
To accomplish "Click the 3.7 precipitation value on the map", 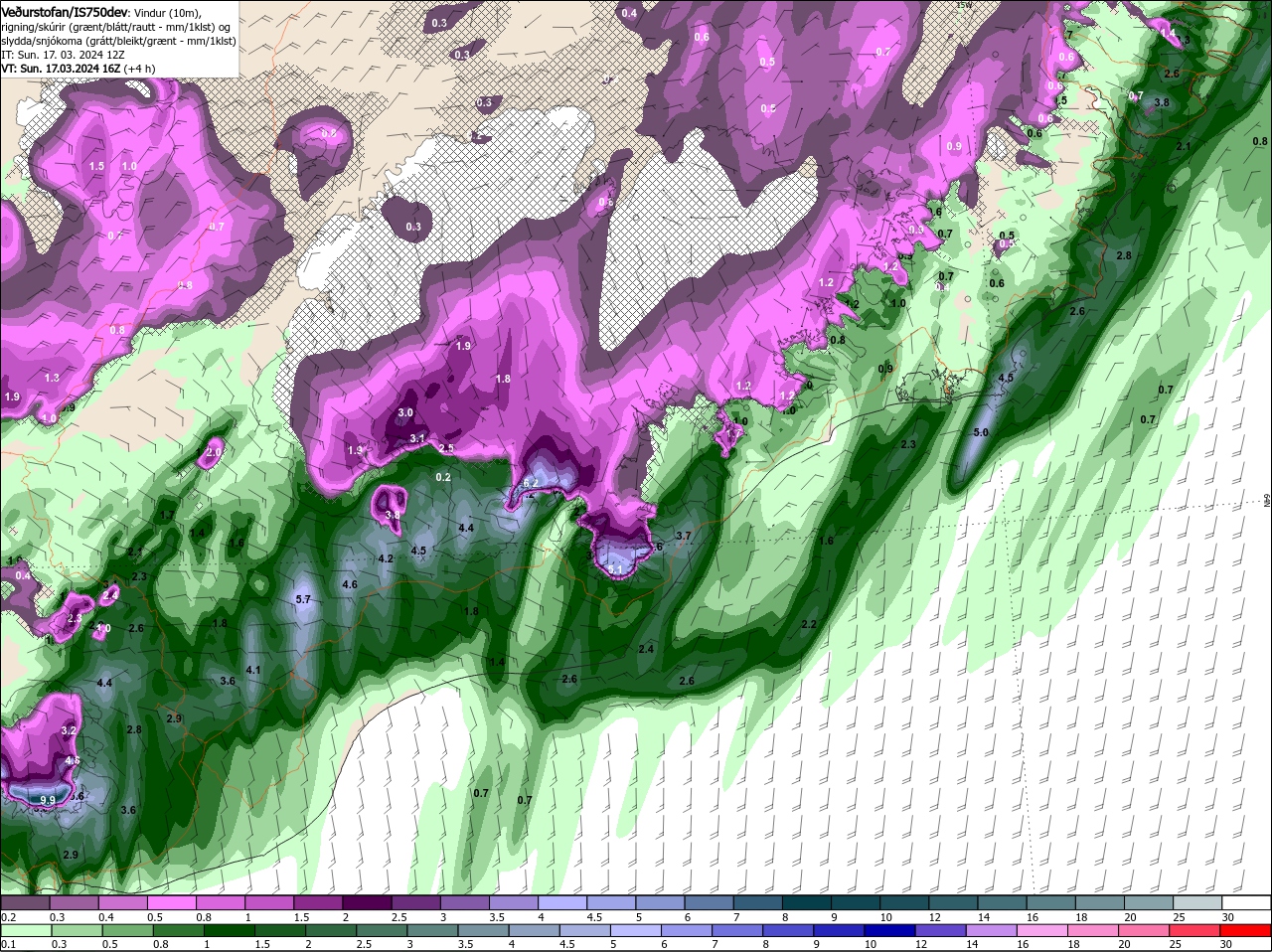I will tap(684, 536).
